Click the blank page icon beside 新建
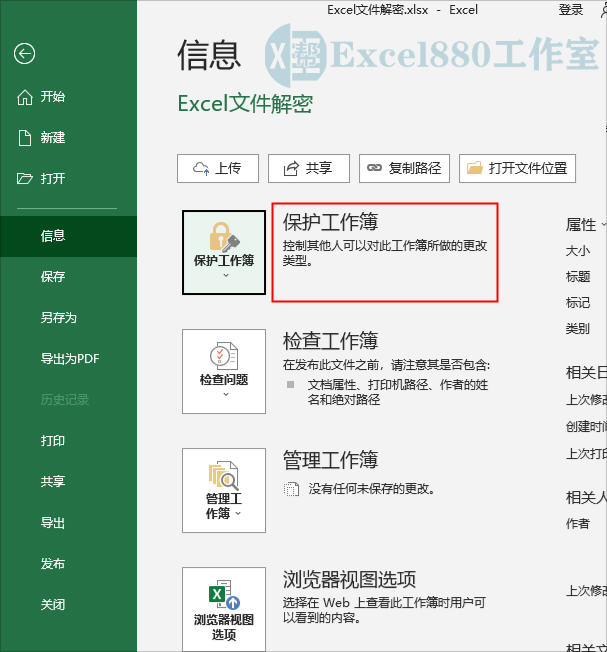This screenshot has width=607, height=652. point(25,138)
